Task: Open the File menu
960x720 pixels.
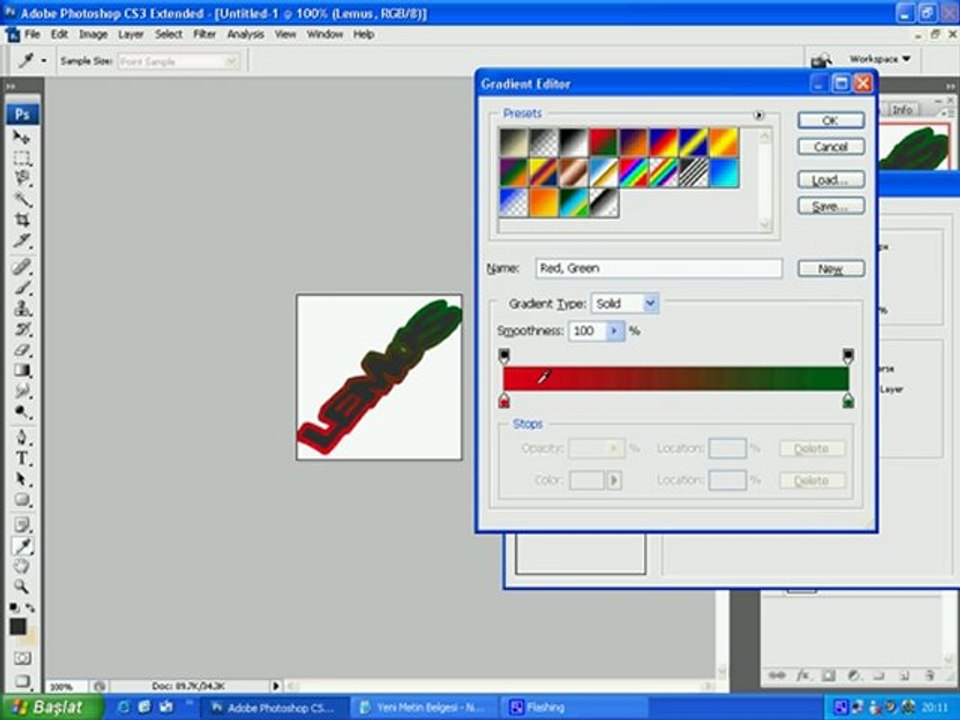Action: (32, 34)
